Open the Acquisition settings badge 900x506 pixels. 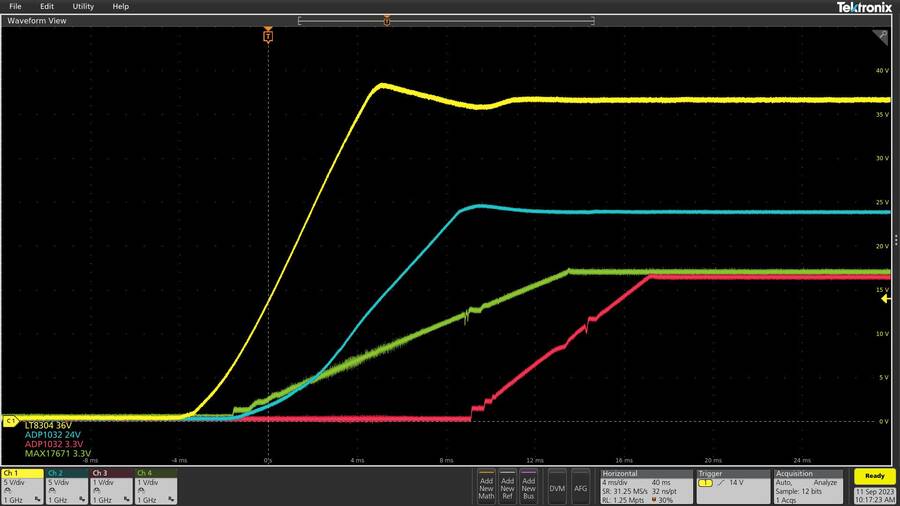(808, 485)
